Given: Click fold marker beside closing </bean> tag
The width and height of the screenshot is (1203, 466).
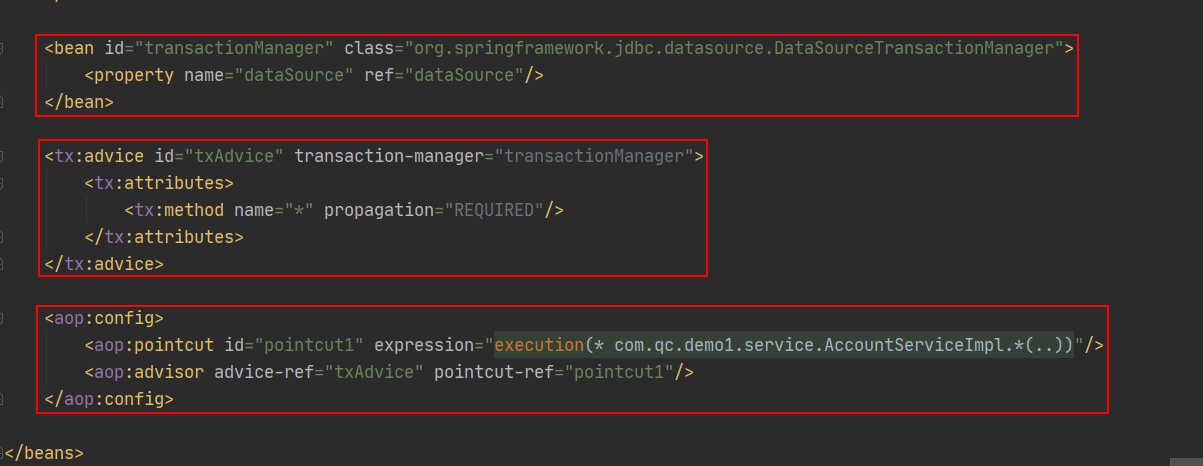Looking at the screenshot, I should click(x=3, y=102).
